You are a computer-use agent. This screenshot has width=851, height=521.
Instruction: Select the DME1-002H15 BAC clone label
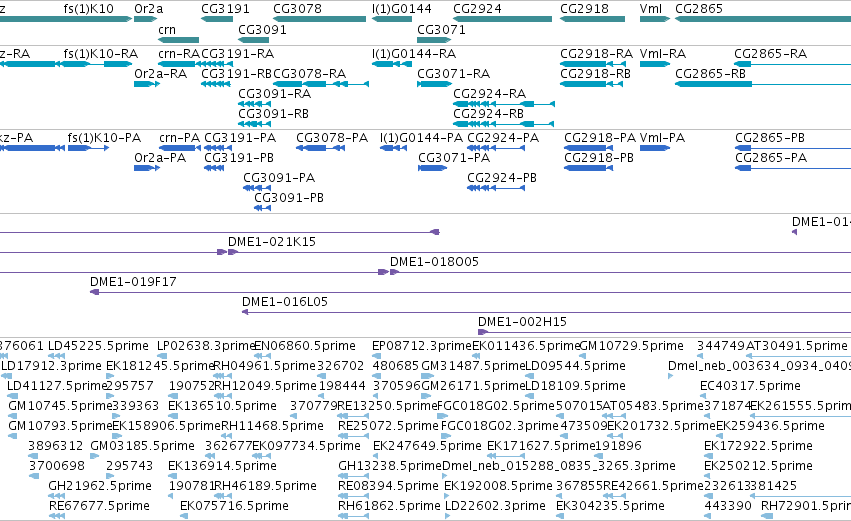(x=523, y=322)
